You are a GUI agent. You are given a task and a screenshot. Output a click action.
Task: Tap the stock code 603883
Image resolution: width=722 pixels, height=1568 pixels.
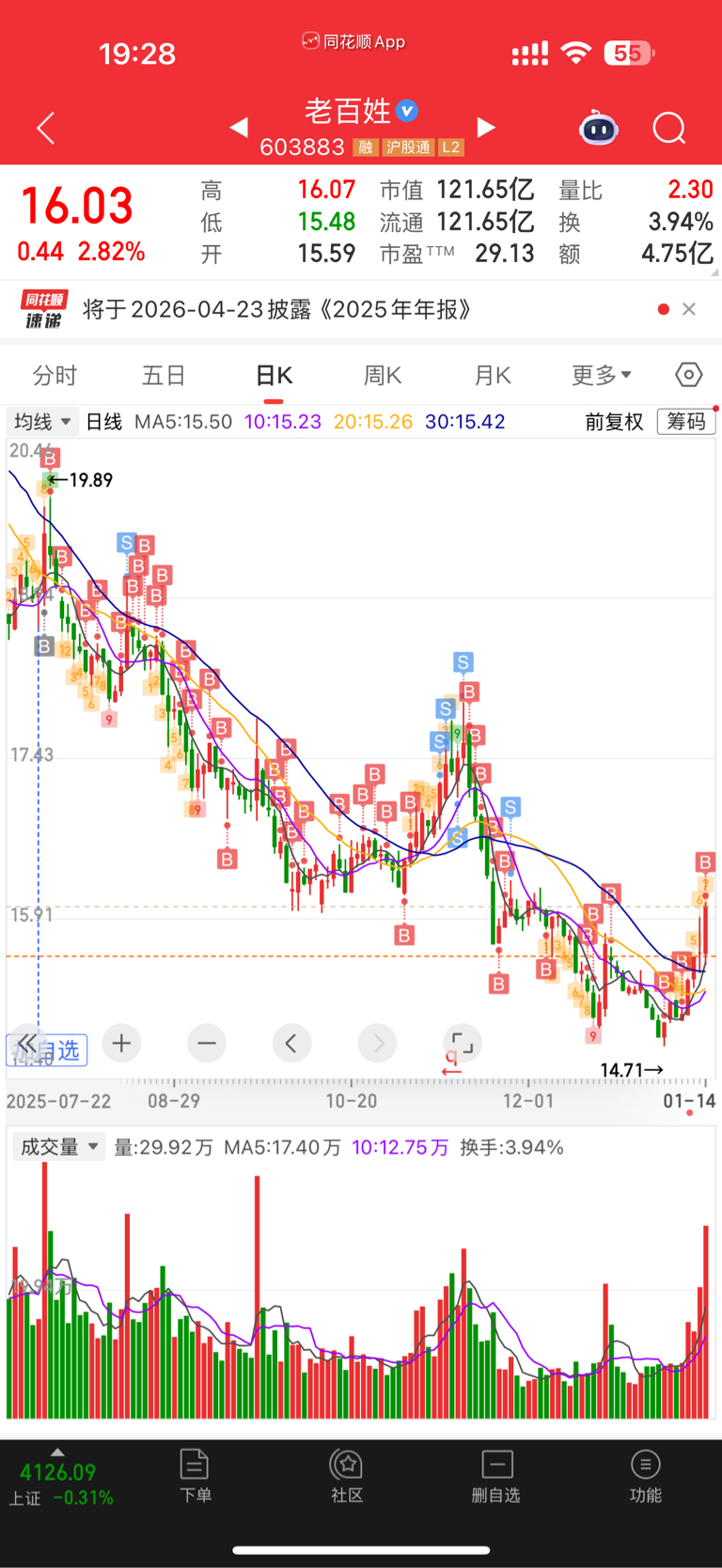[302, 147]
